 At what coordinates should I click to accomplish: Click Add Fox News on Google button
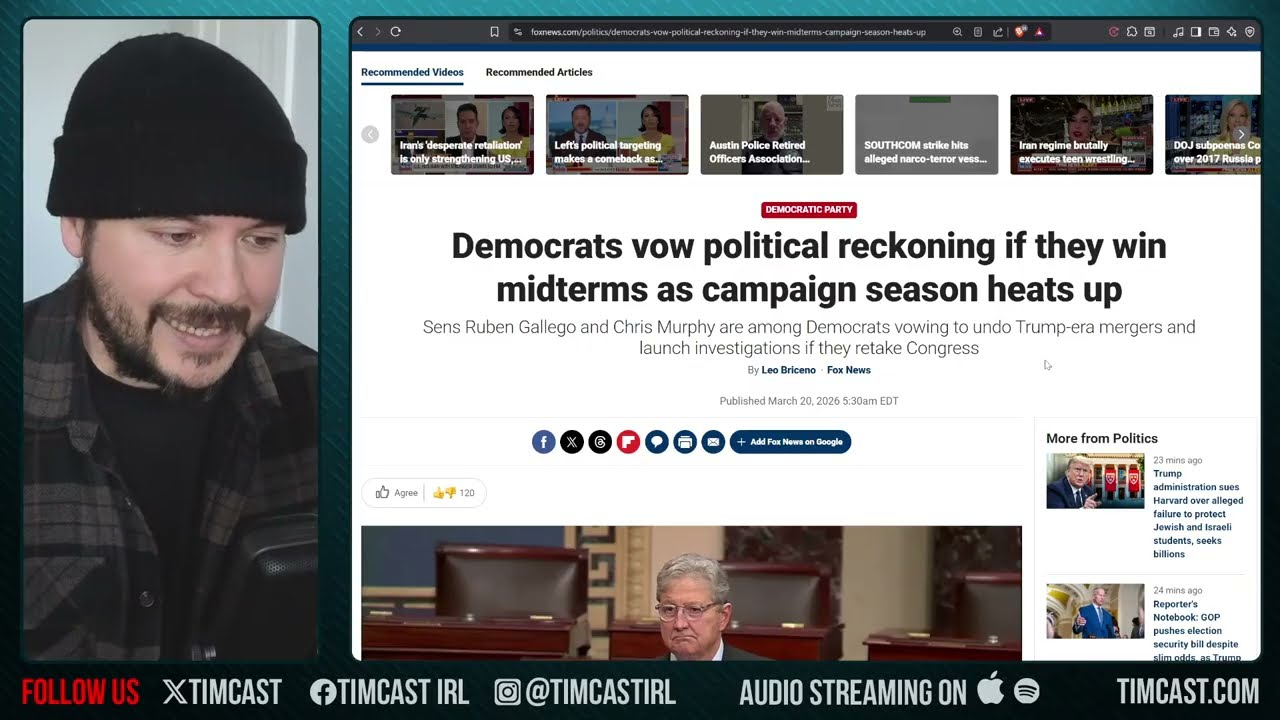[x=790, y=442]
